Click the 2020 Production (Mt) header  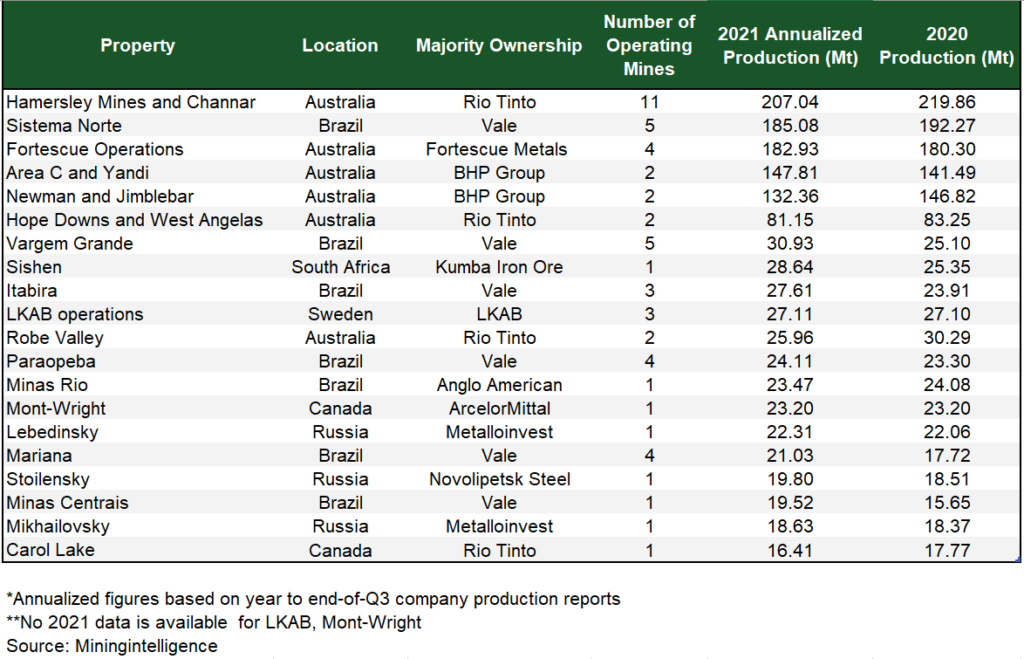[x=947, y=46]
